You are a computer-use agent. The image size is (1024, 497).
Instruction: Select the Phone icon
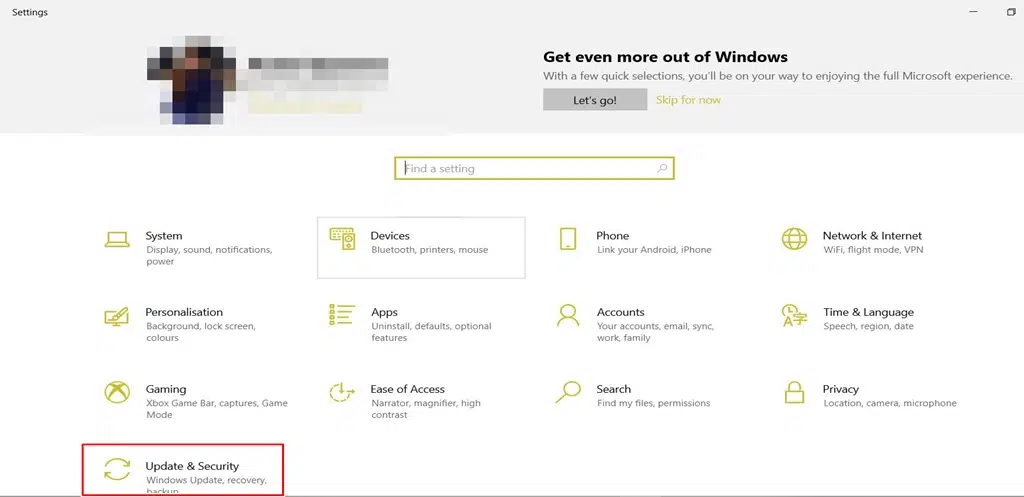click(x=568, y=238)
